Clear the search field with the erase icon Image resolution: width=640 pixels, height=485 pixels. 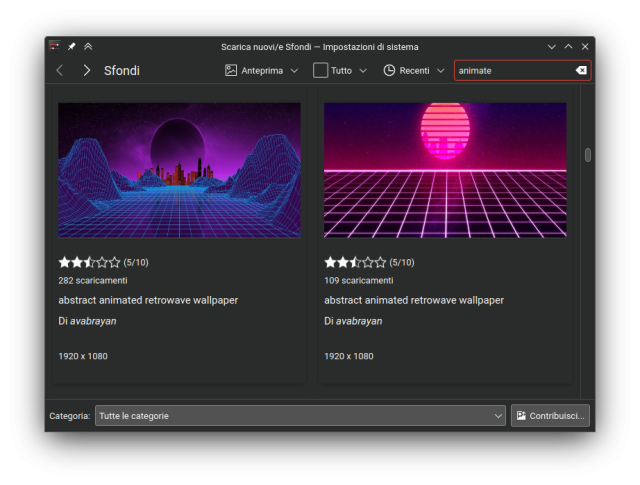pyautogui.click(x=580, y=71)
